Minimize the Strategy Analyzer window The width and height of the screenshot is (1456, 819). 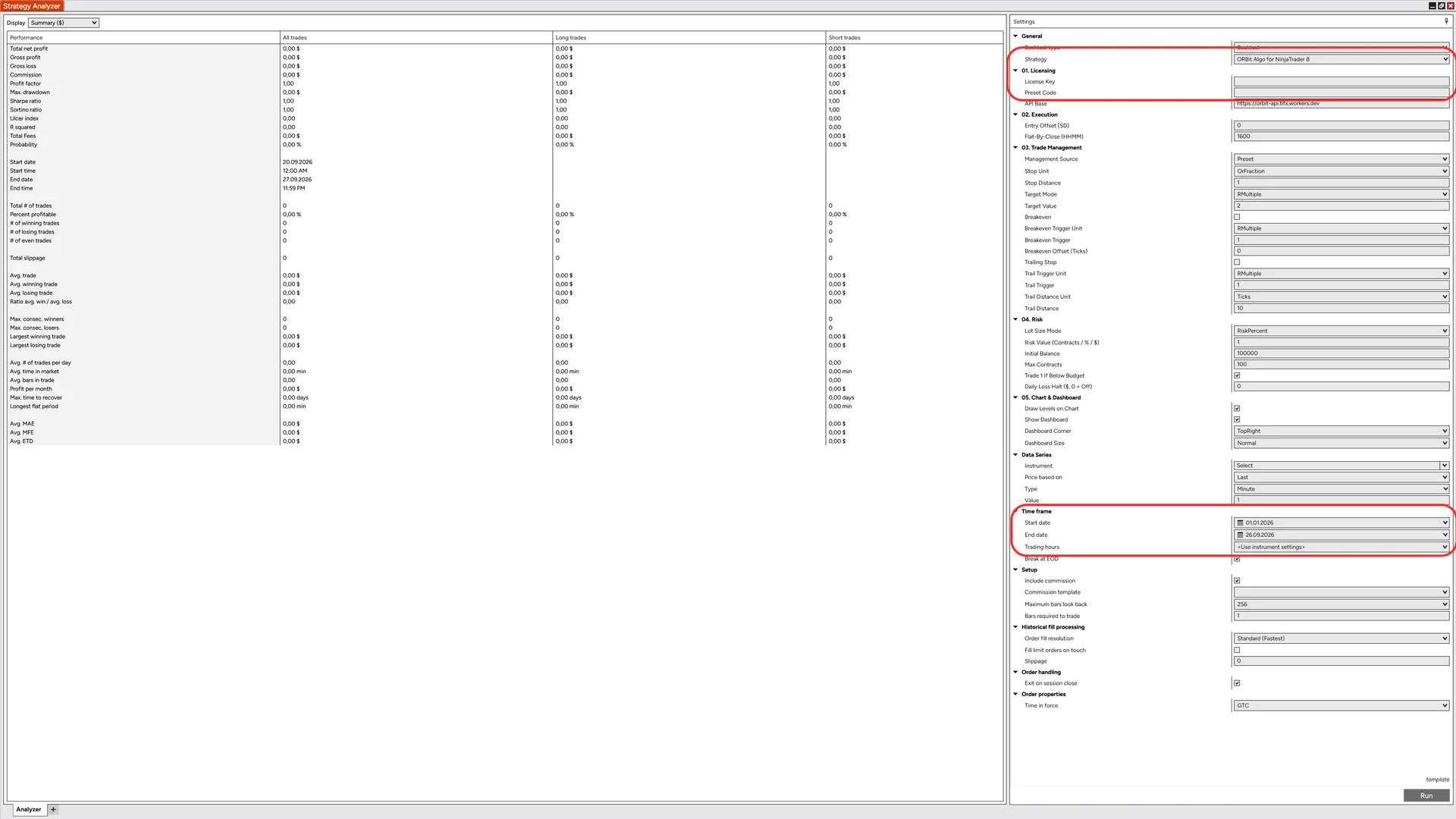(x=1432, y=5)
